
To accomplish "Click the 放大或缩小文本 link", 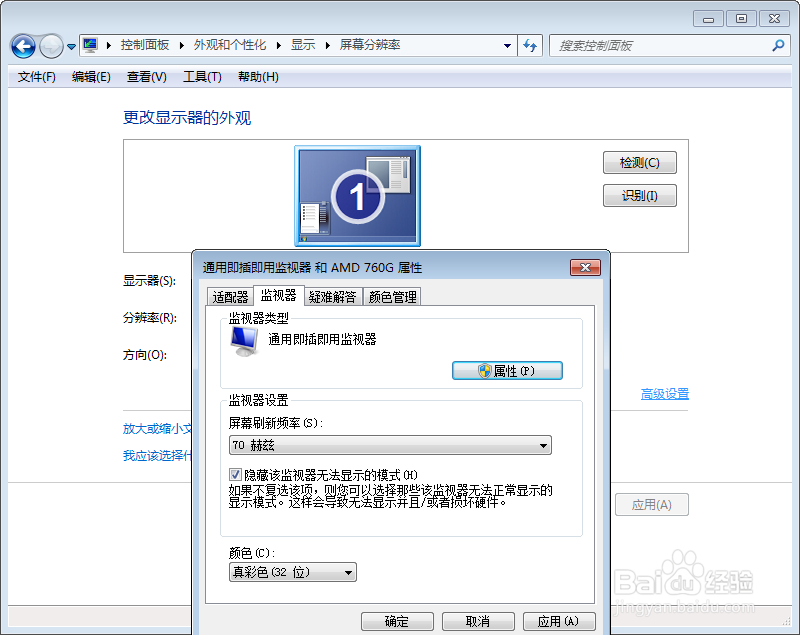I will [157, 428].
